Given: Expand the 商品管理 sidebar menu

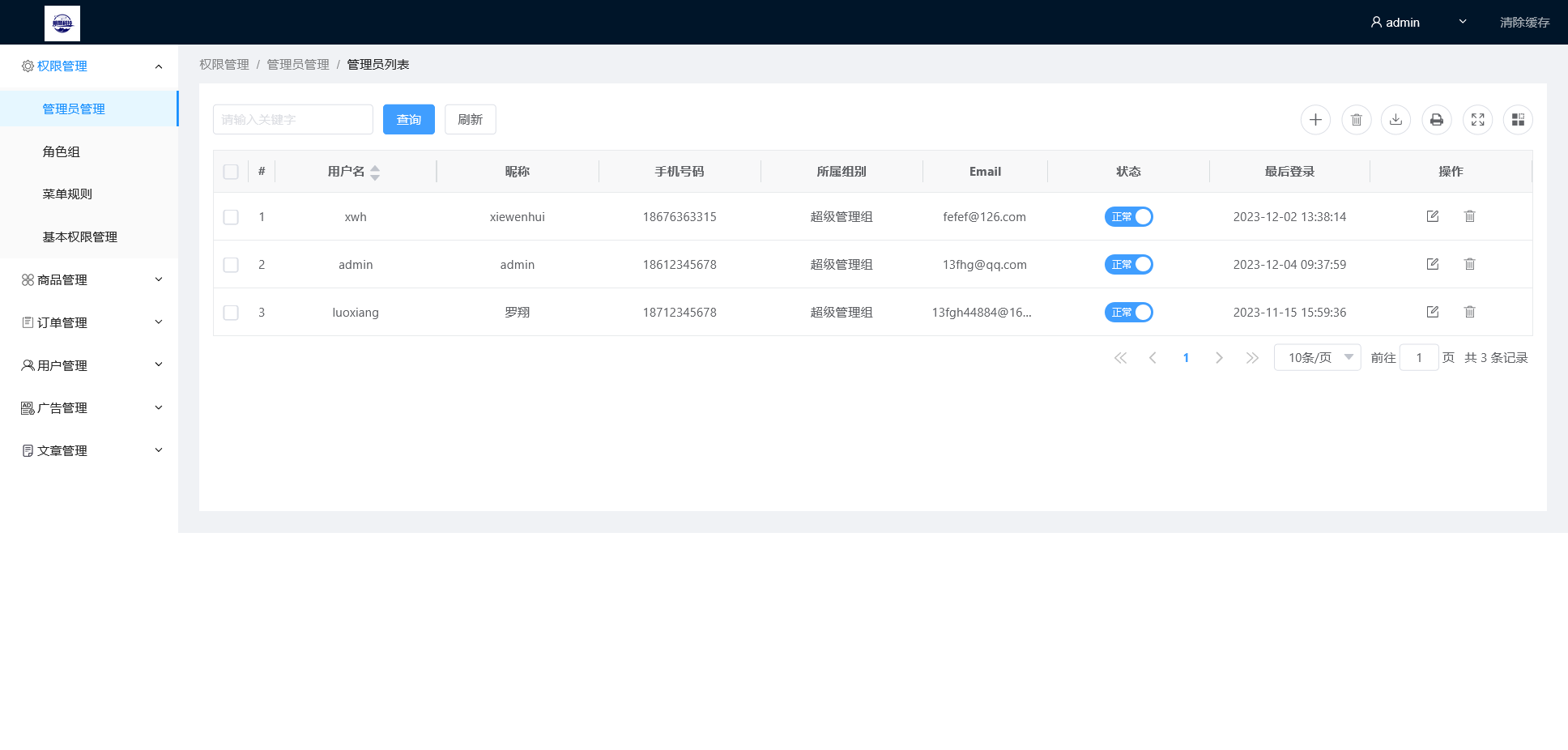Looking at the screenshot, I should pyautogui.click(x=89, y=279).
